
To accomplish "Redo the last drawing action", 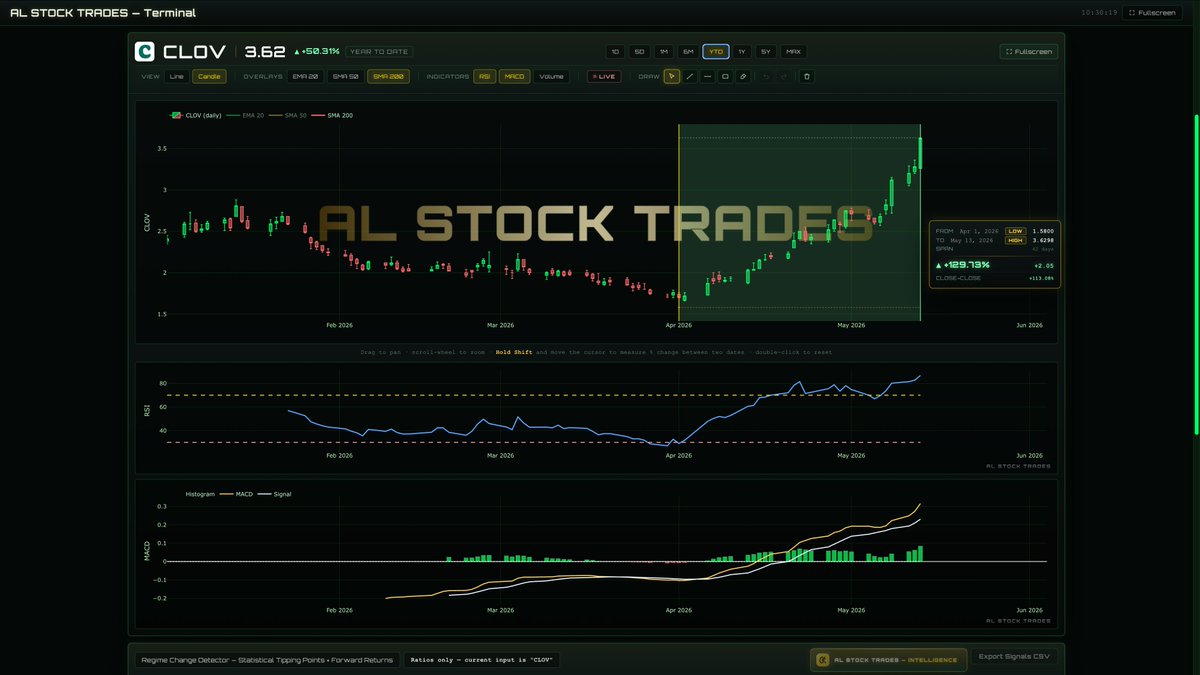I will [784, 76].
